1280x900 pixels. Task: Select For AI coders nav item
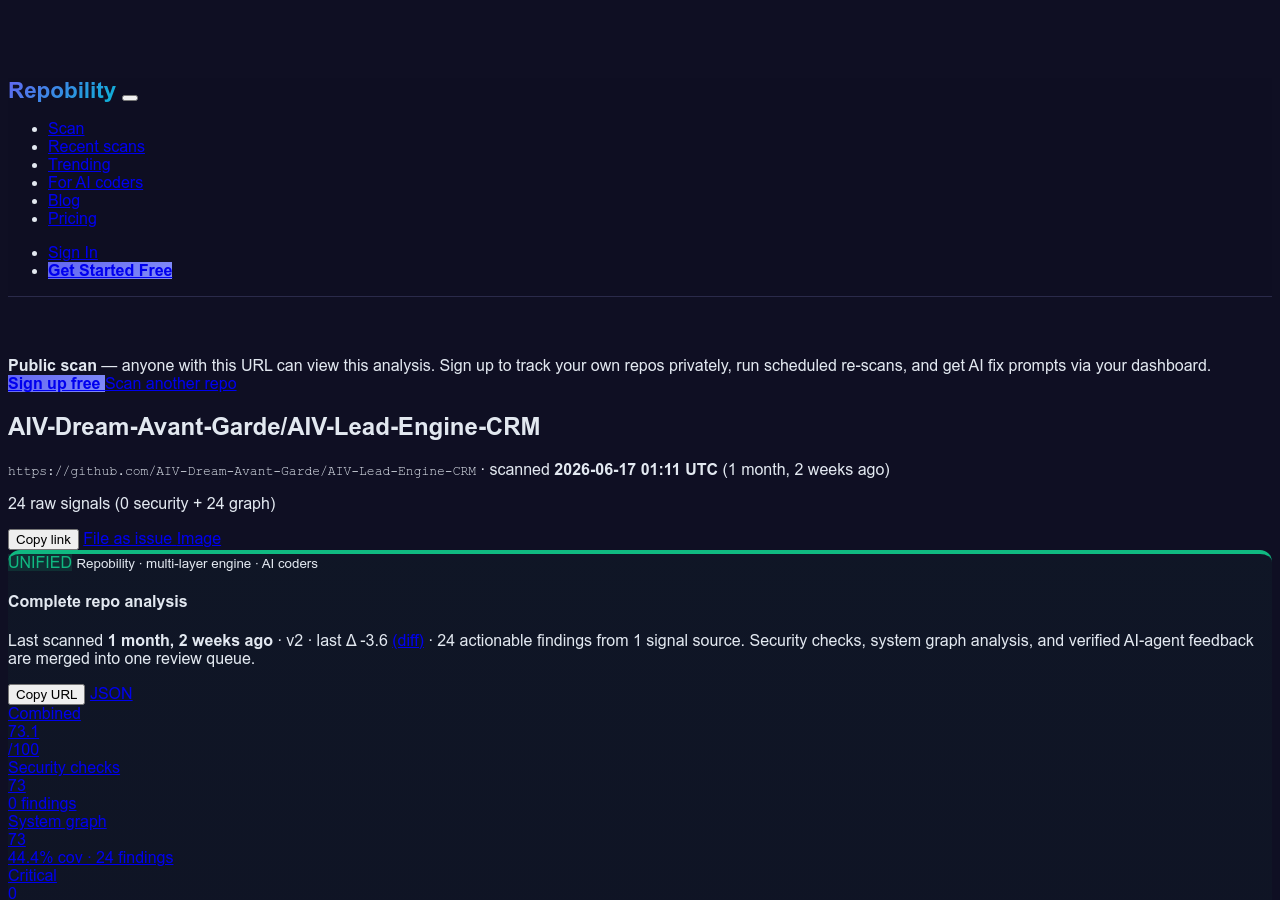click(95, 182)
